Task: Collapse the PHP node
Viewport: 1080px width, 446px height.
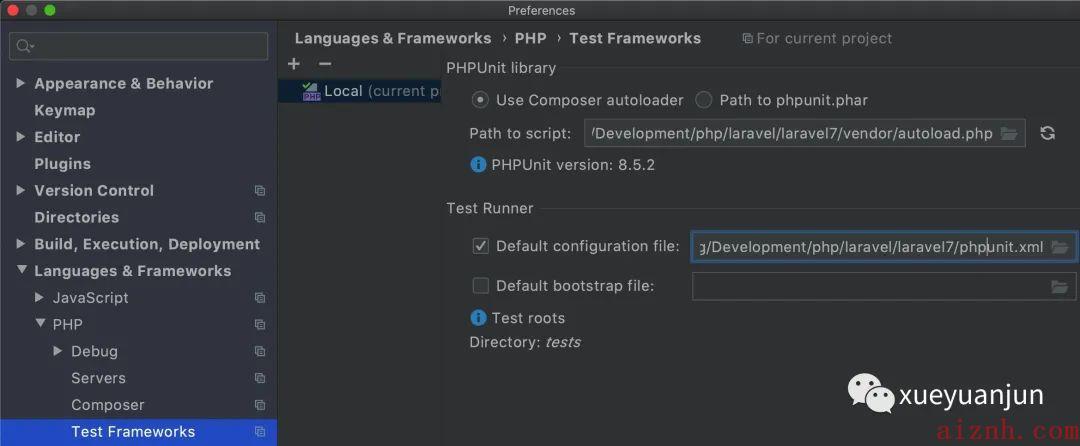Action: (40, 324)
